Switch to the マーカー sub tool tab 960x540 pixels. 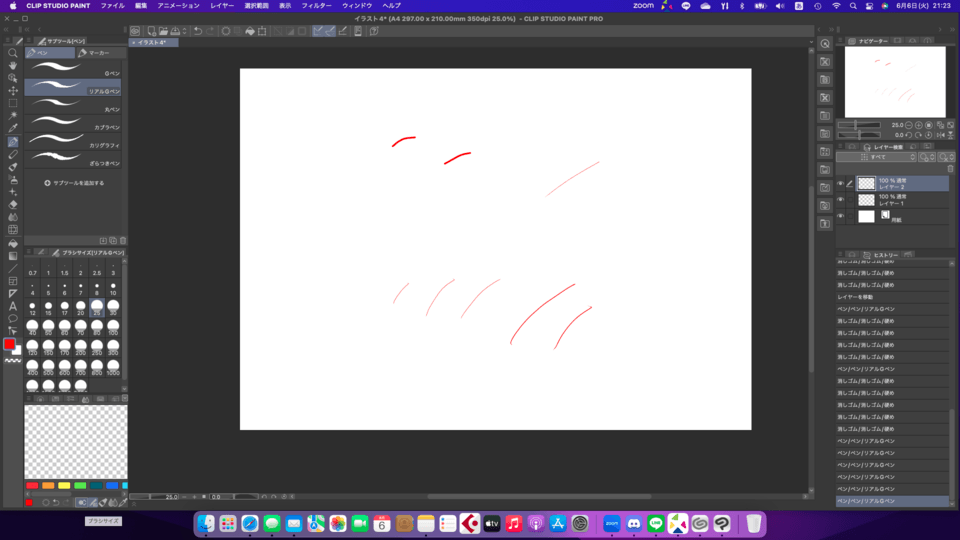pyautogui.click(x=100, y=53)
